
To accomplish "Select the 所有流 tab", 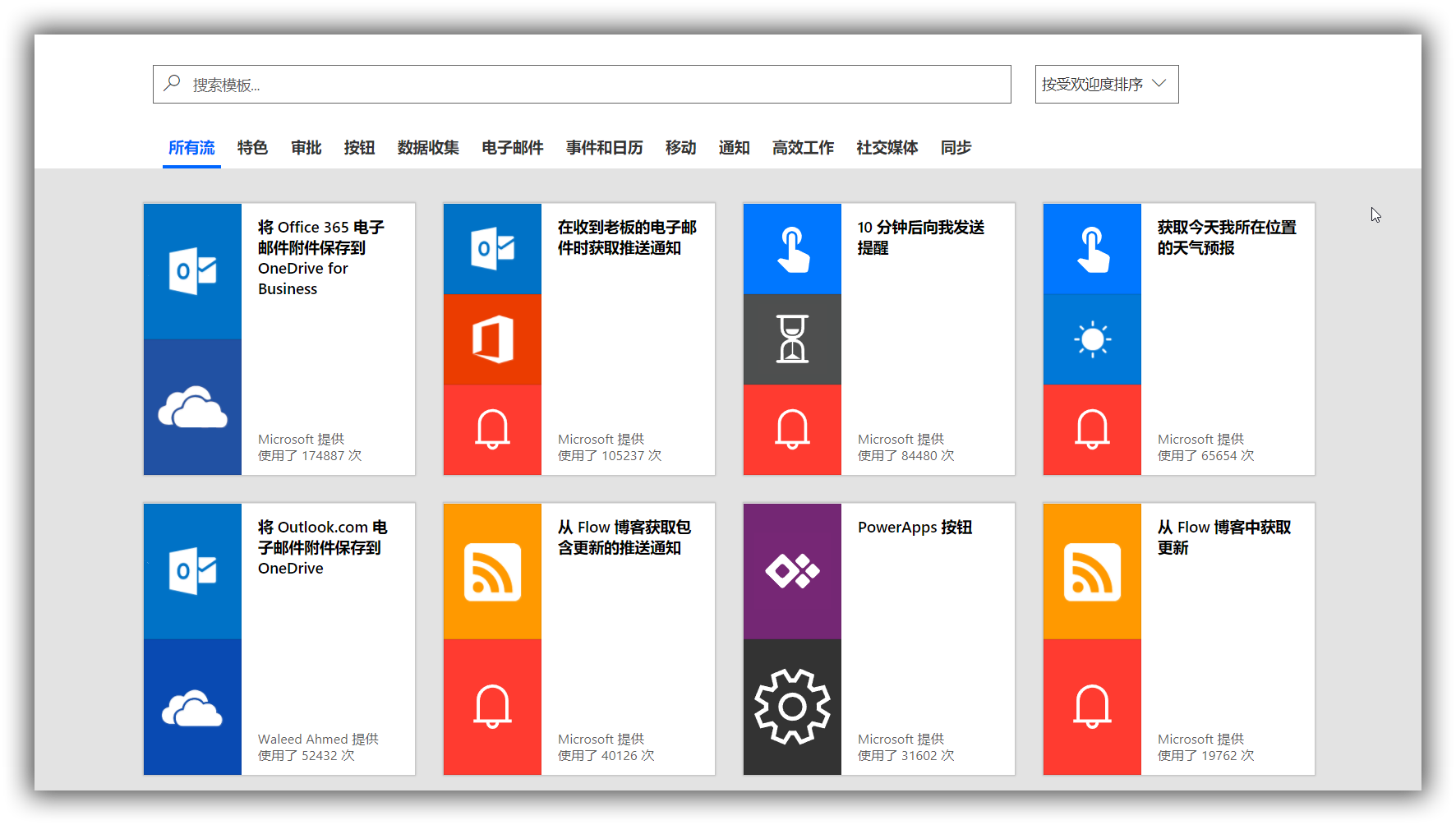I will coord(191,148).
